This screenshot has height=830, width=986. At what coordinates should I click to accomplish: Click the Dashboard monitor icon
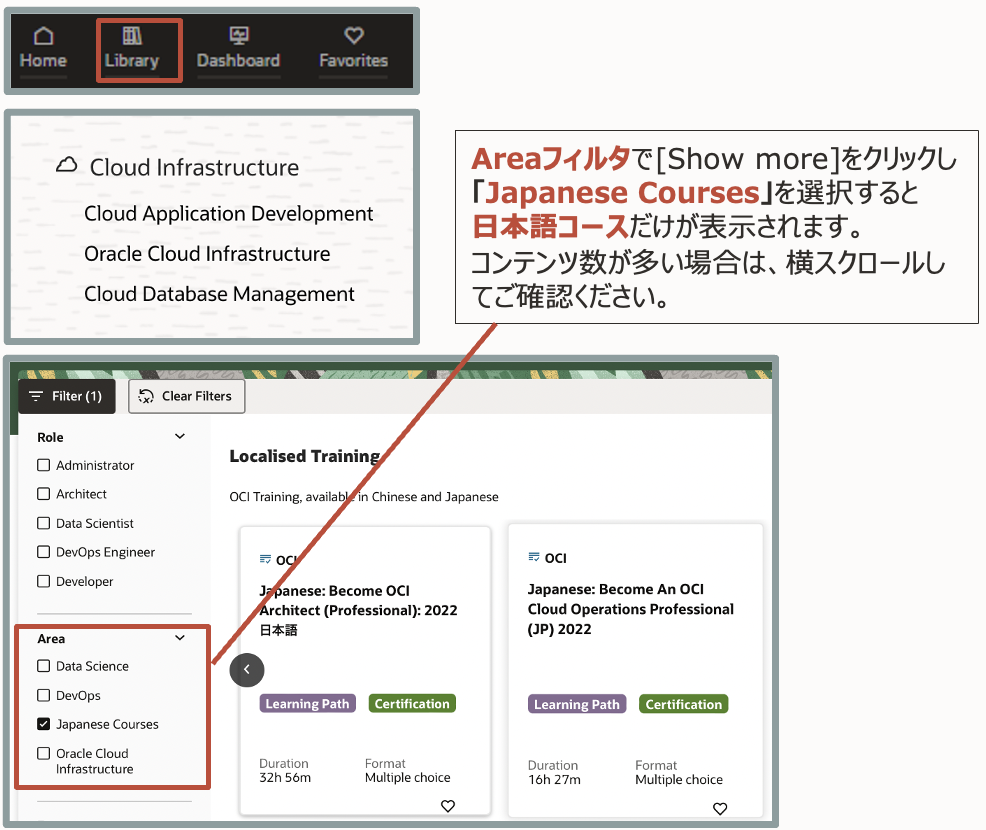pyautogui.click(x=239, y=36)
